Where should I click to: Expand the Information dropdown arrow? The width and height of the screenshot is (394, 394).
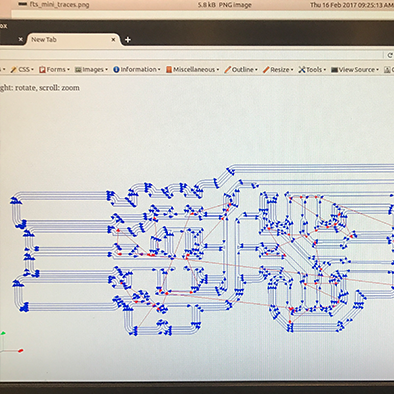[159, 70]
